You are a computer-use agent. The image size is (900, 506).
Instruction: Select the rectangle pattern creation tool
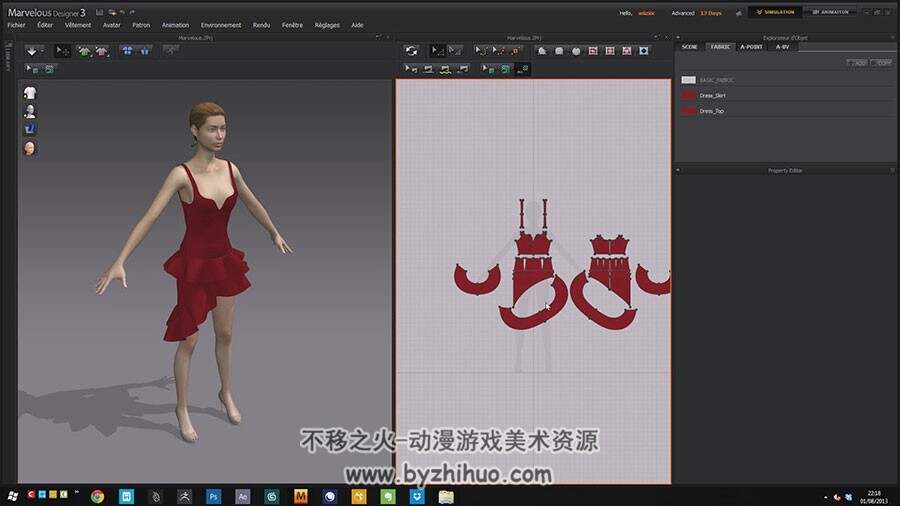click(x=559, y=51)
